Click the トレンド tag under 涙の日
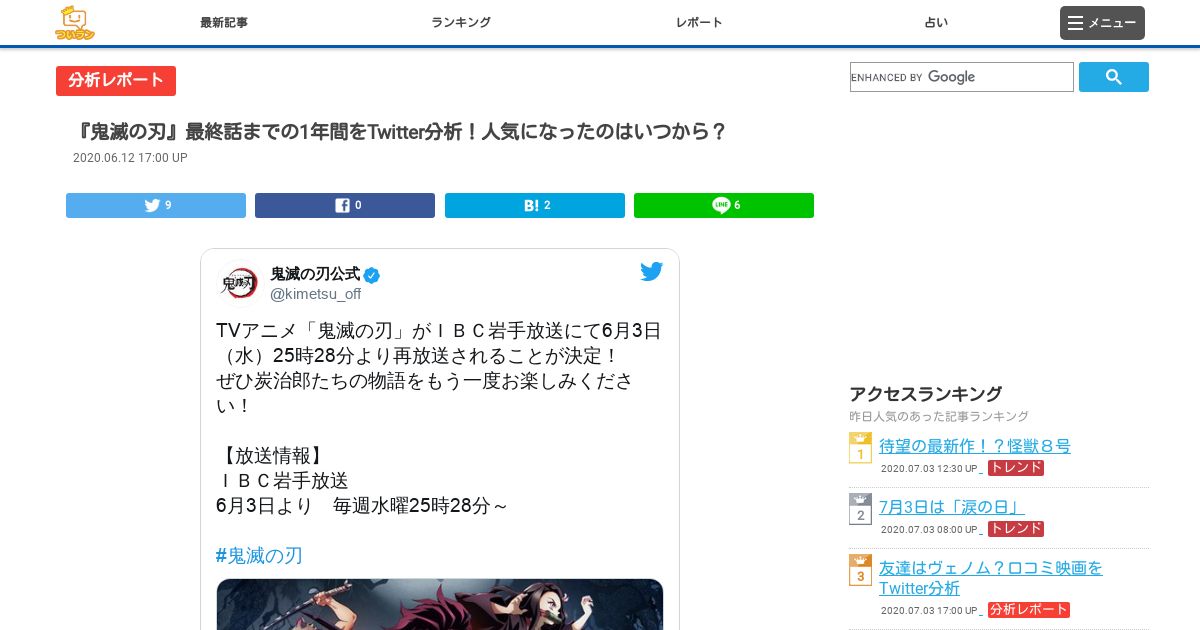1200x630 pixels. (1016, 529)
